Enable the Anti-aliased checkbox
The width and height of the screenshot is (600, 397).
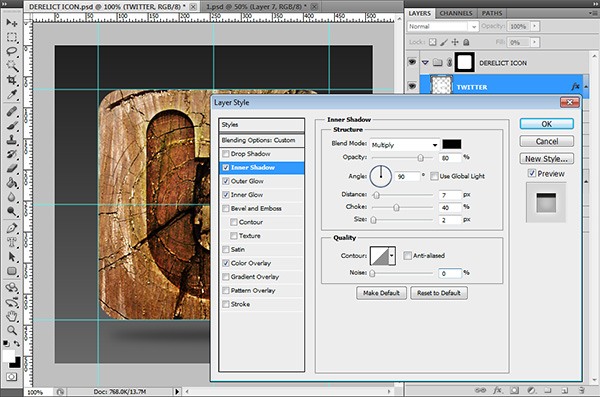[408, 255]
